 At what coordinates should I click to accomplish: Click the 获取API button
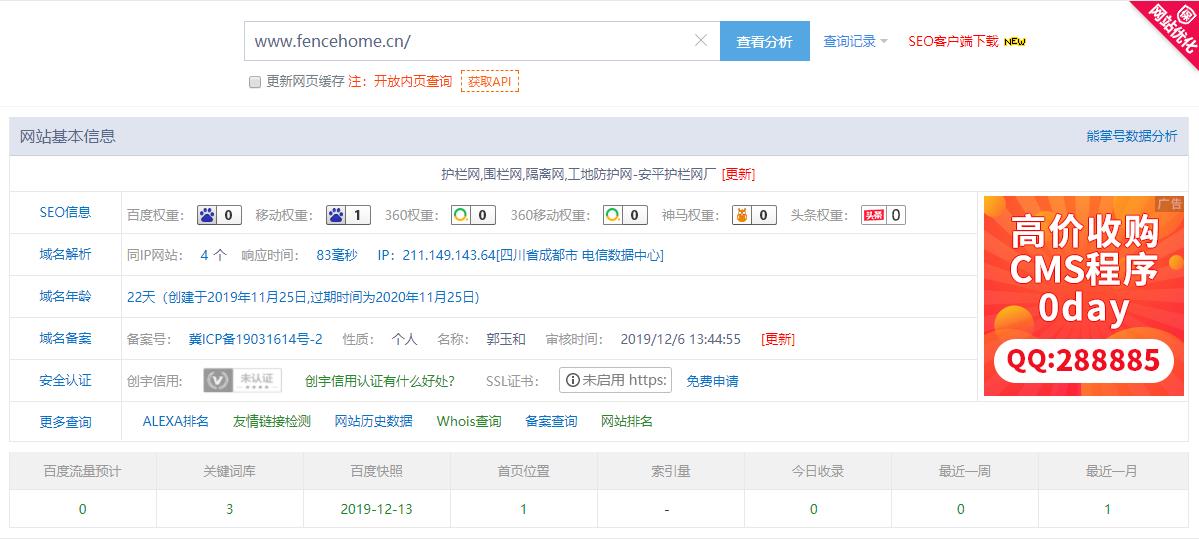(489, 81)
